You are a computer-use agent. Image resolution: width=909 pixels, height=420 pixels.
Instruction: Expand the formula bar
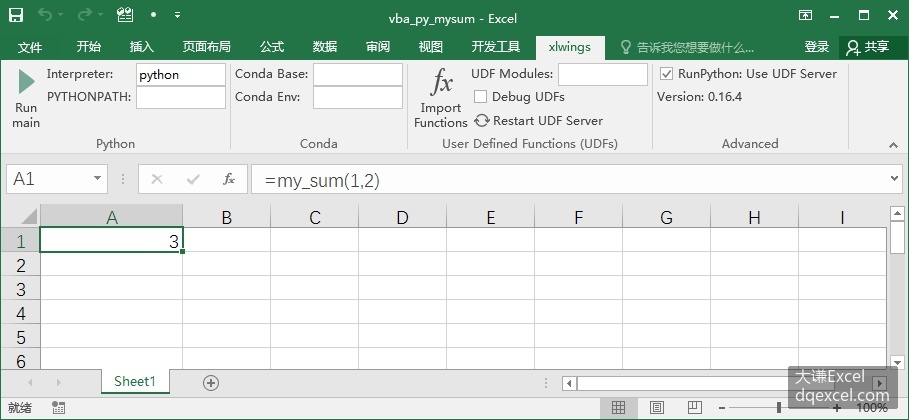[x=895, y=179]
